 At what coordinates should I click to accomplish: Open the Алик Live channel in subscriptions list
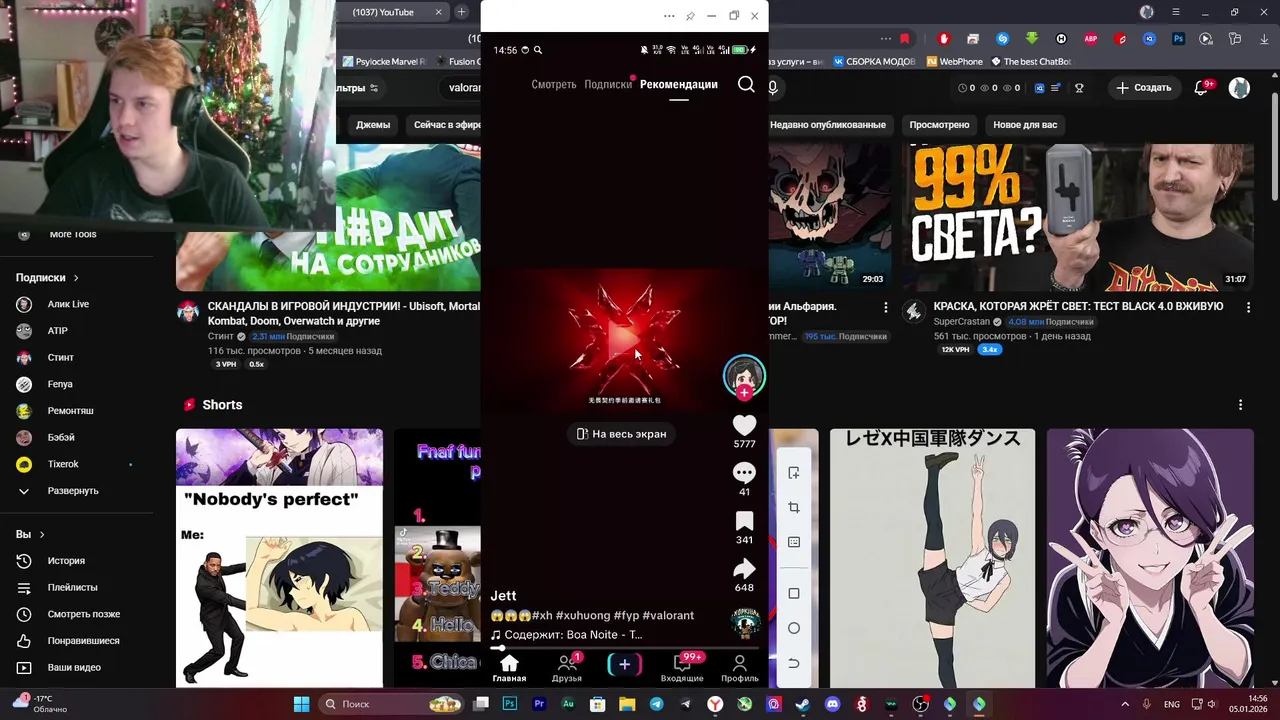pyautogui.click(x=68, y=304)
